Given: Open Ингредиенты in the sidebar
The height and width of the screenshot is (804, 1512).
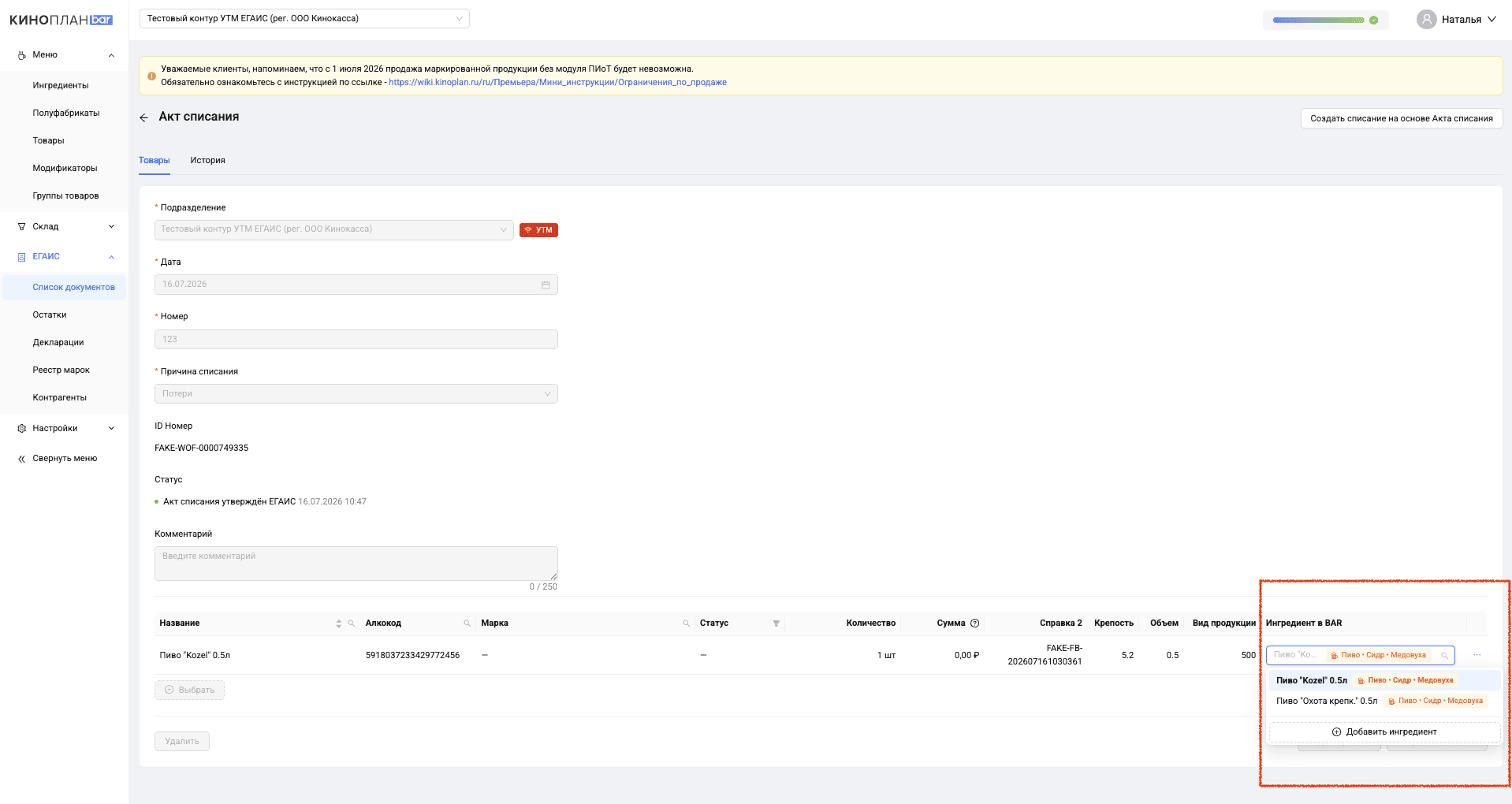Looking at the screenshot, I should click(61, 85).
